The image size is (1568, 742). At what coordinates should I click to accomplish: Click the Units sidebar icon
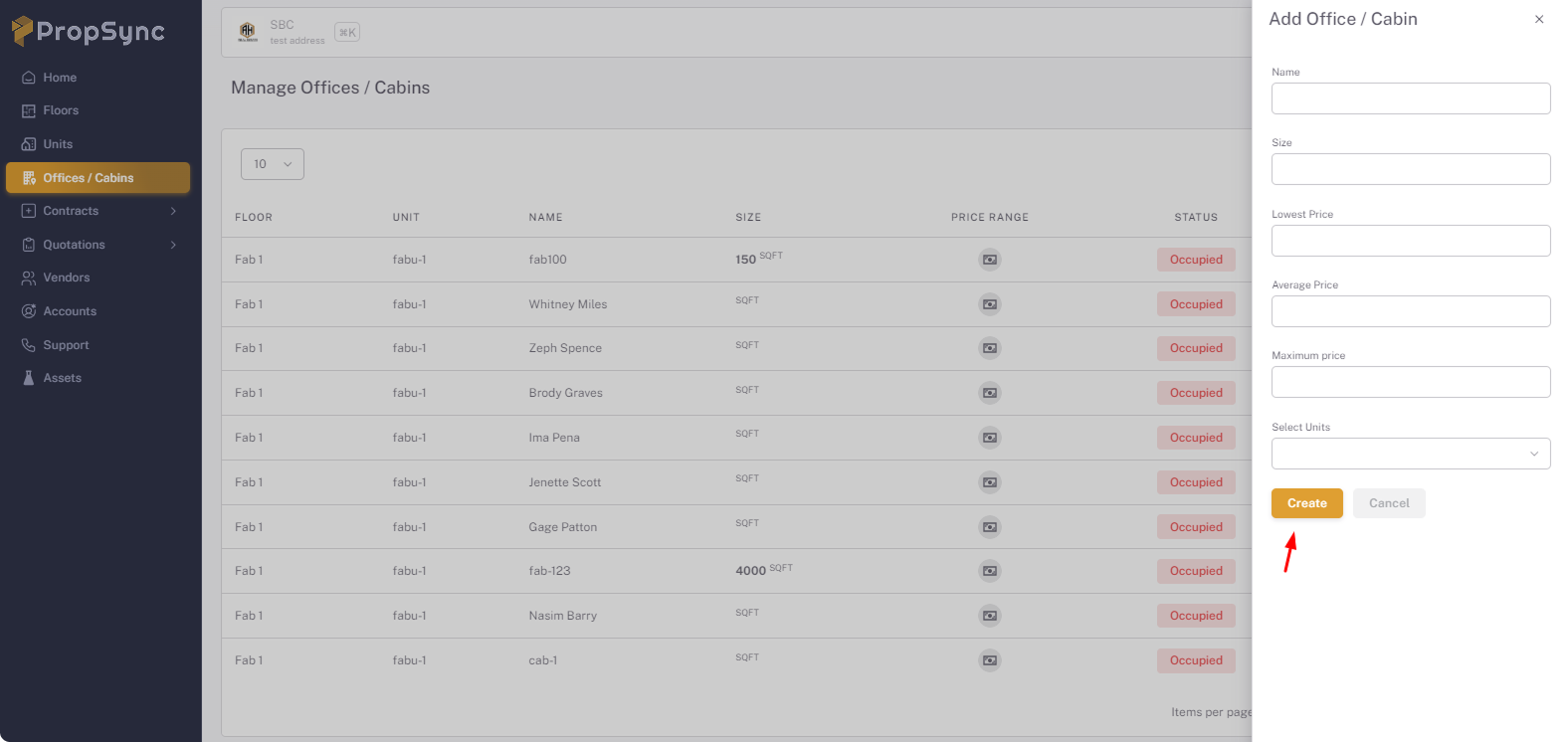(x=29, y=144)
